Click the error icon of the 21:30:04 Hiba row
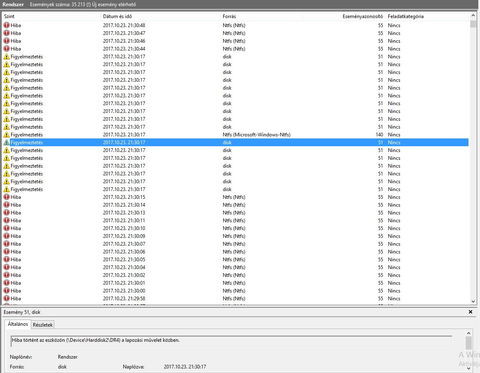Viewport: 480px width, 373px height. 6,267
